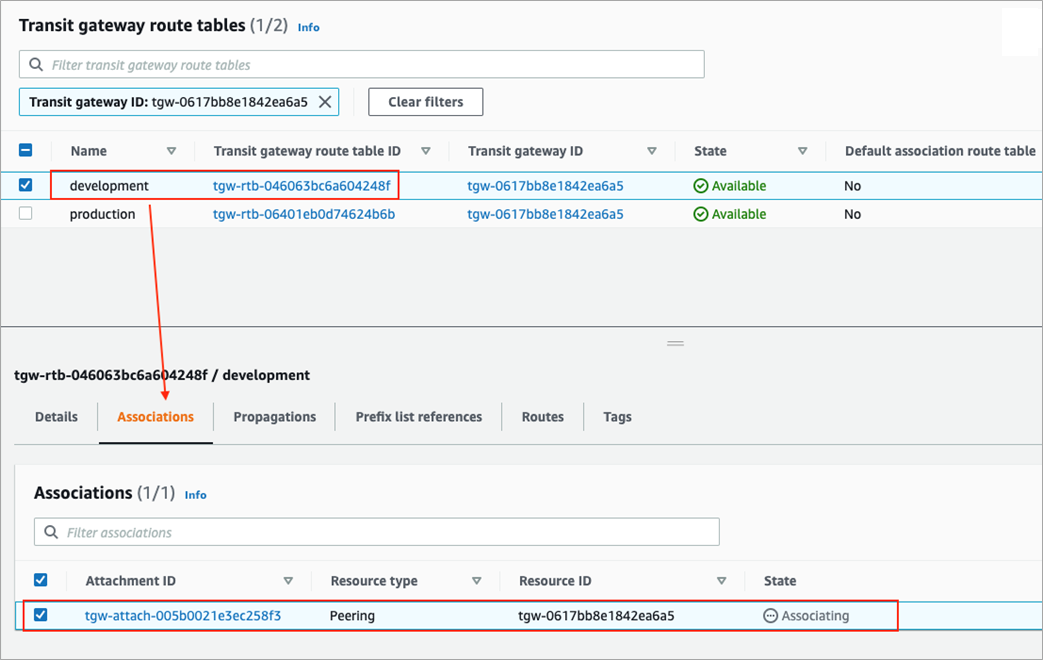
Task: Open the State column filter dropdown
Action: coord(803,150)
